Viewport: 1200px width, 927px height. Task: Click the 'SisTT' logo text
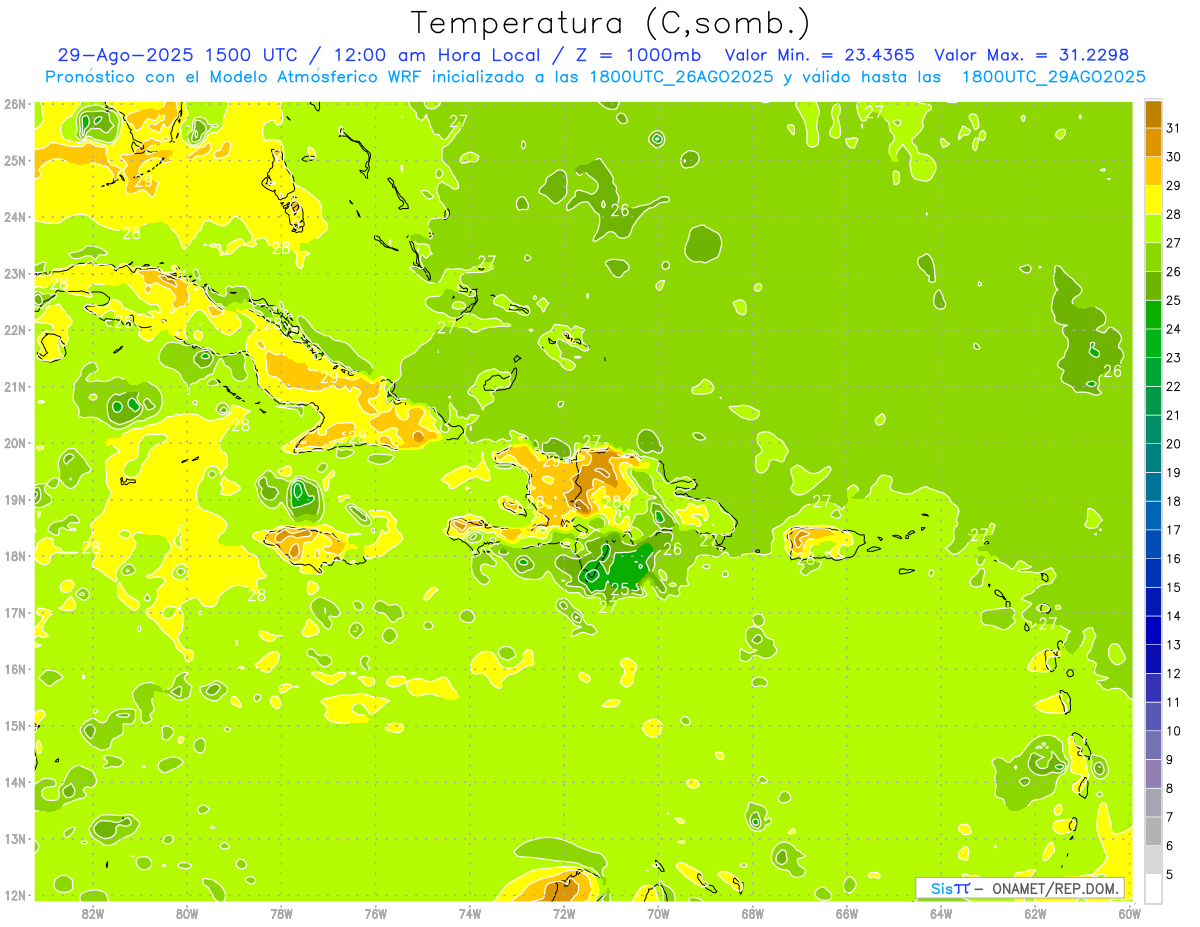pos(949,888)
